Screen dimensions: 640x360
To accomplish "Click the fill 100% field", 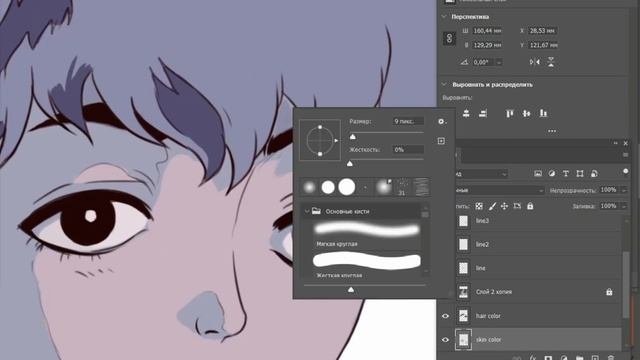I will (609, 206).
